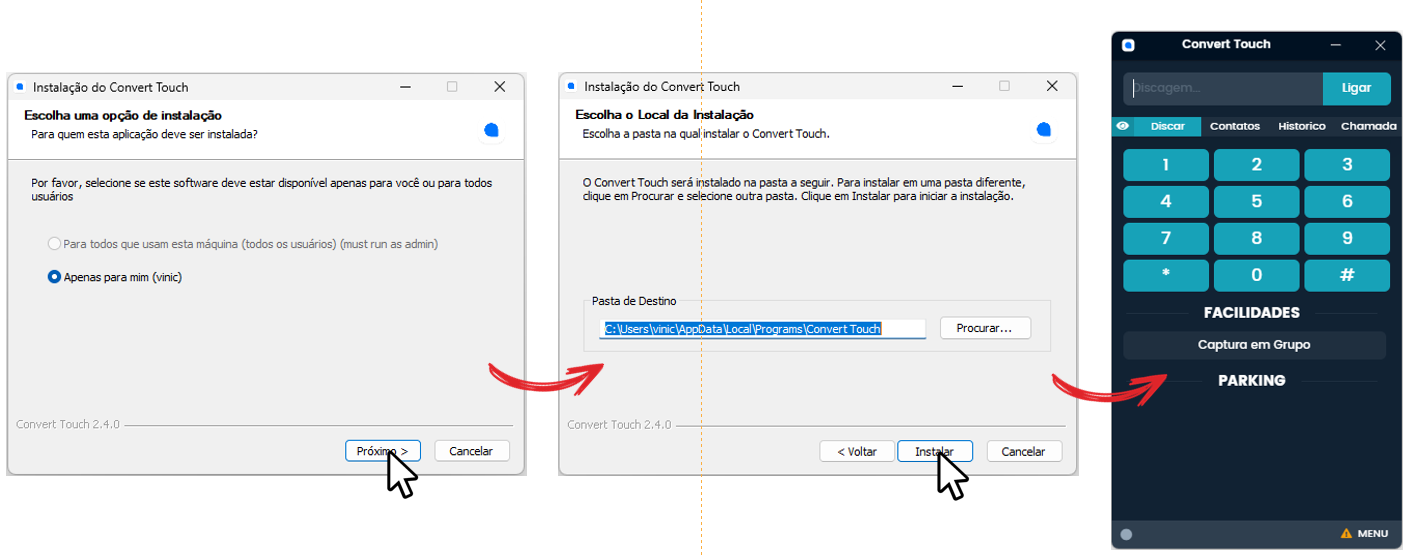Image resolution: width=1410 pixels, height=557 pixels.
Task: Minimize the first installer window
Action: tap(406, 87)
